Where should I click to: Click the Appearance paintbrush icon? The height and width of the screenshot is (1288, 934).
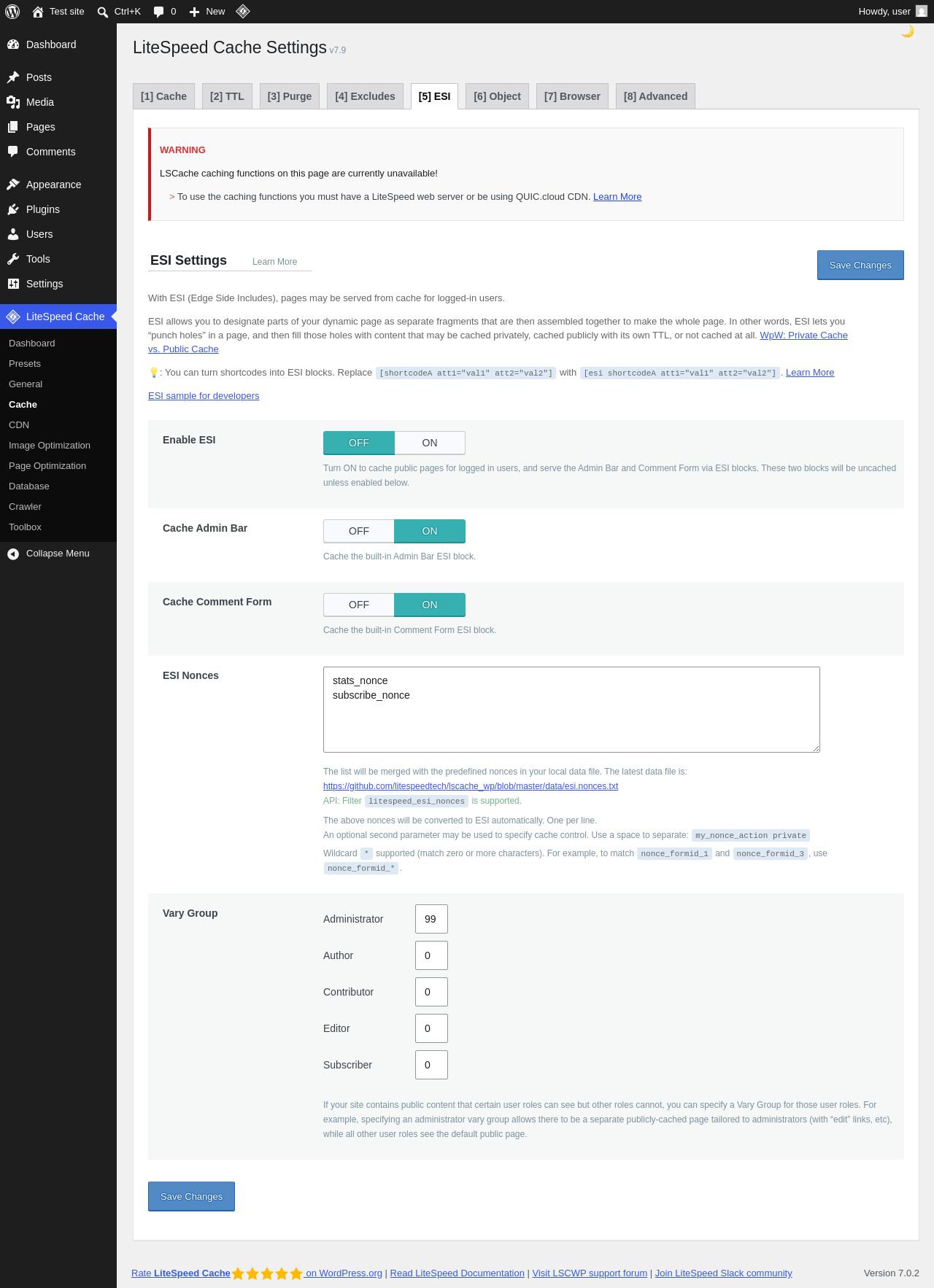point(13,185)
